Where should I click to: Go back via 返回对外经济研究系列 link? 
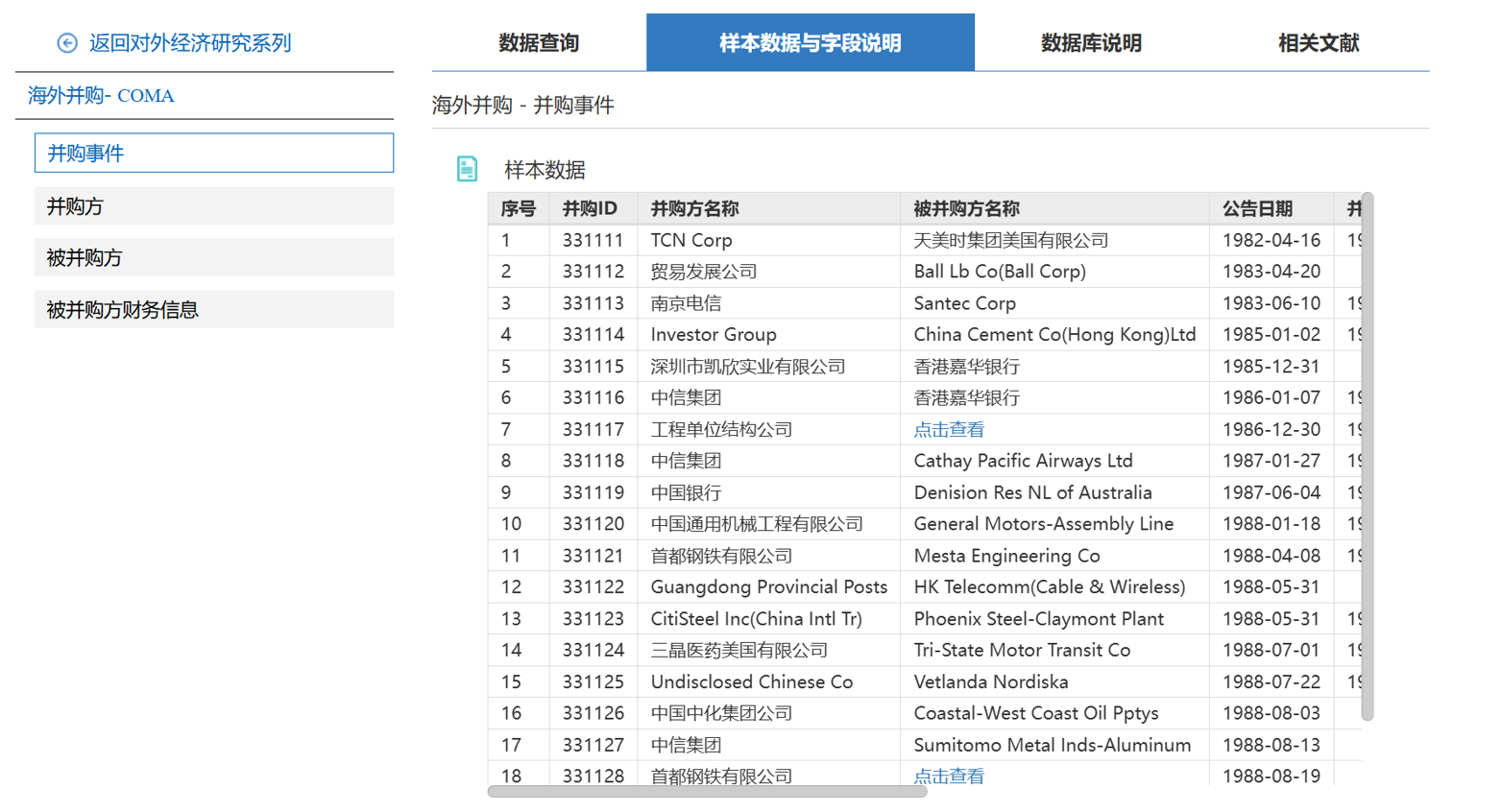coord(189,43)
